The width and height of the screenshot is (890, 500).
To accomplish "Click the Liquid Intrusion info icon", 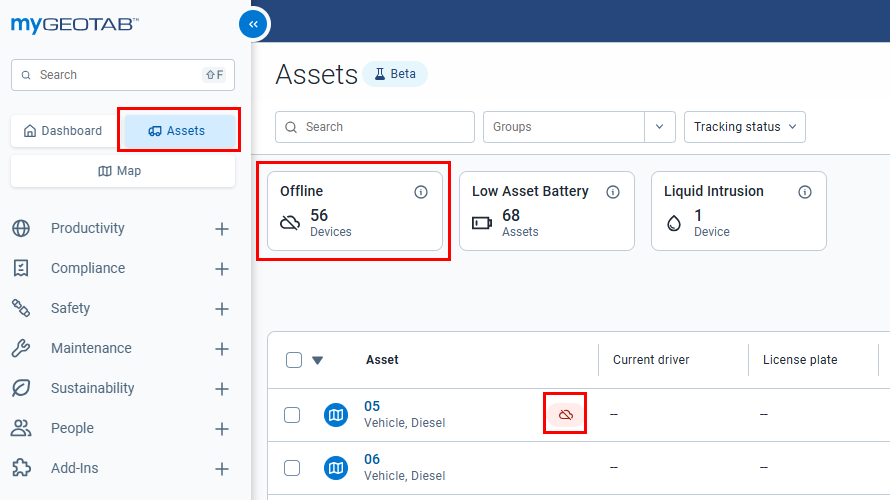I will (x=805, y=192).
